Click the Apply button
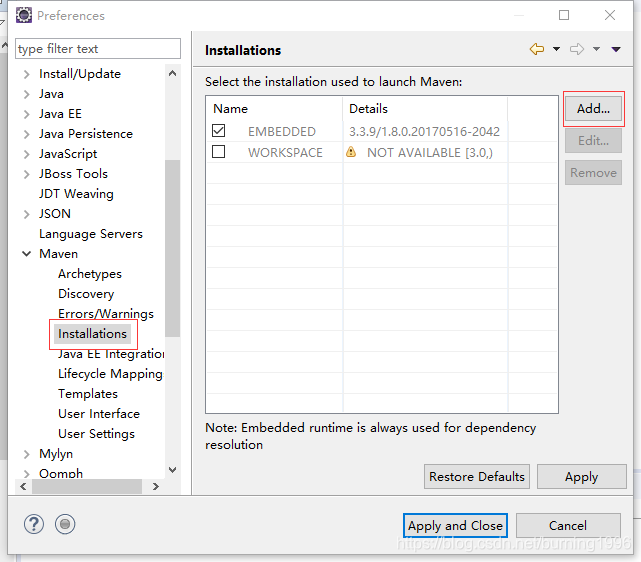Image resolution: width=641 pixels, height=562 pixels. pyautogui.click(x=582, y=477)
